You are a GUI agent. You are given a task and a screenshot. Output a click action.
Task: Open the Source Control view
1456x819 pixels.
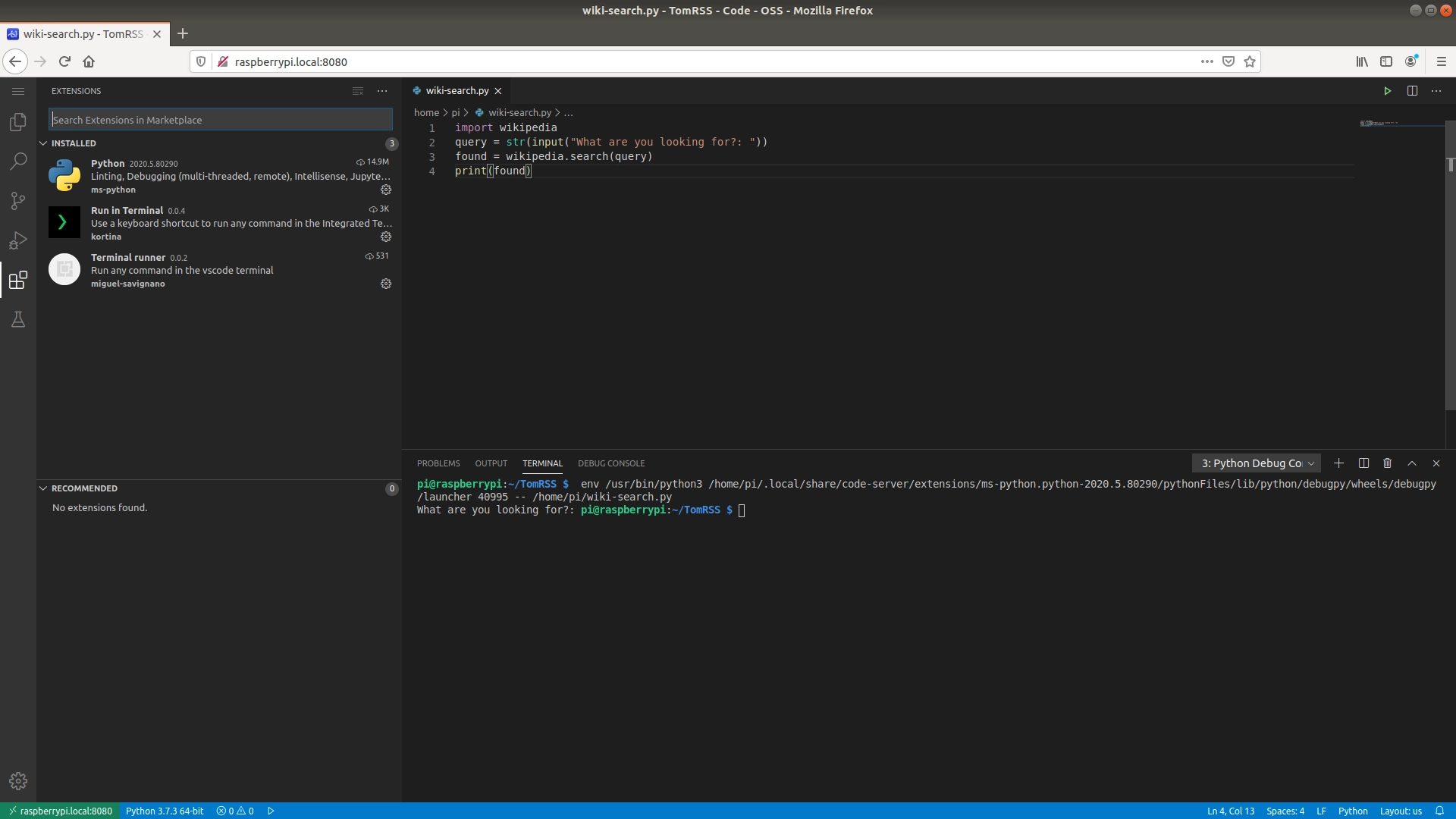18,201
